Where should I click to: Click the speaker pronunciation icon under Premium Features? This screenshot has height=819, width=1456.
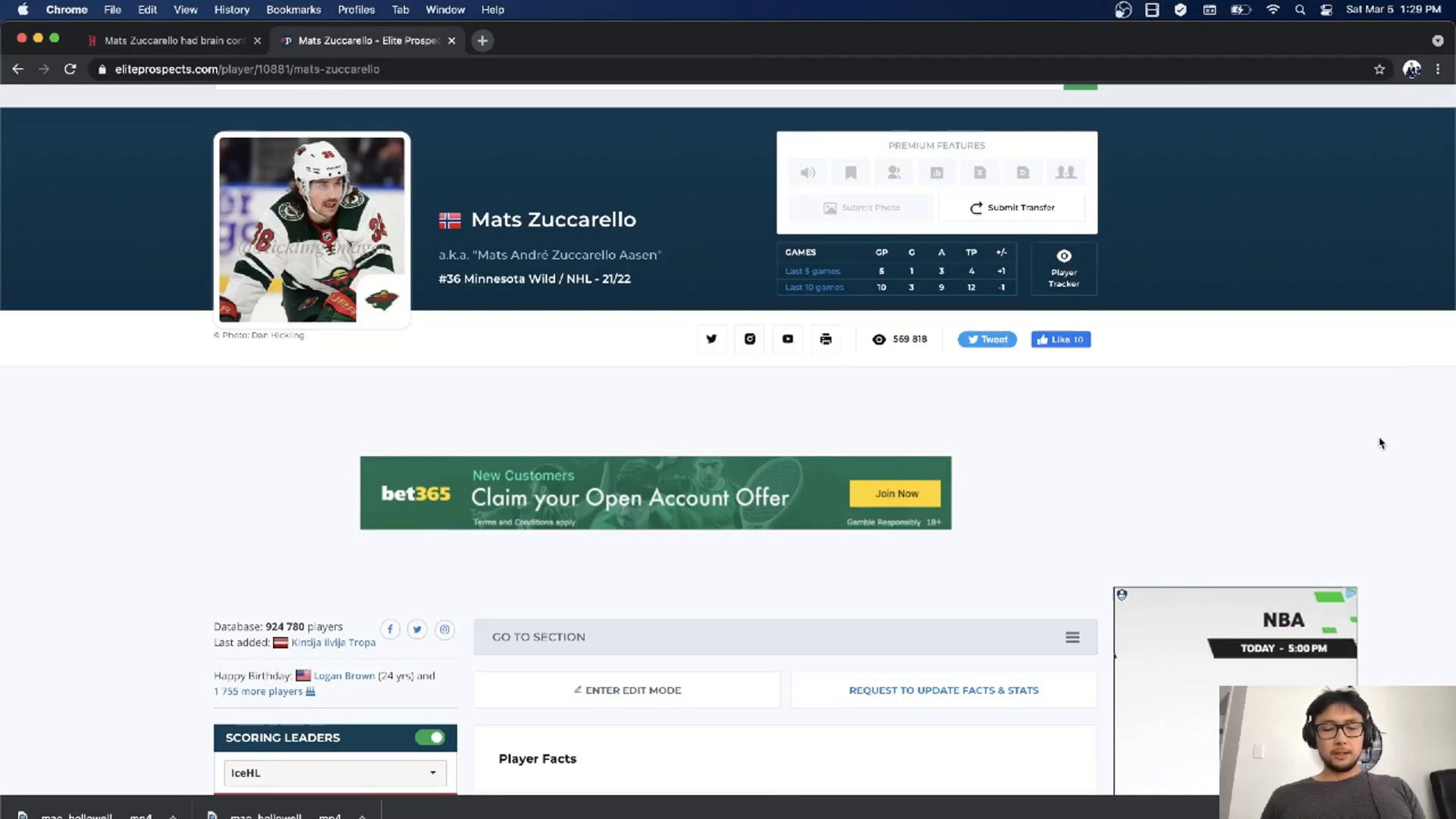(808, 172)
